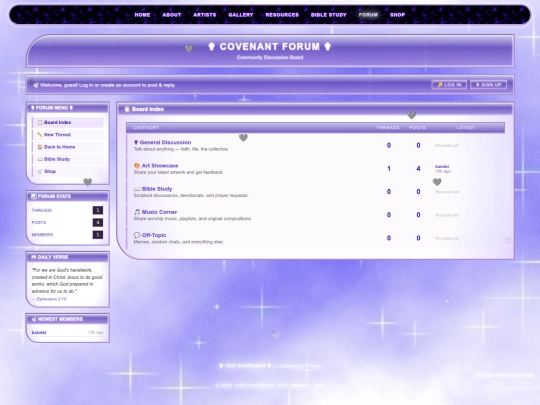Viewport: 540px width, 405px height.
Task: Open the Shop nav item
Action: click(397, 15)
